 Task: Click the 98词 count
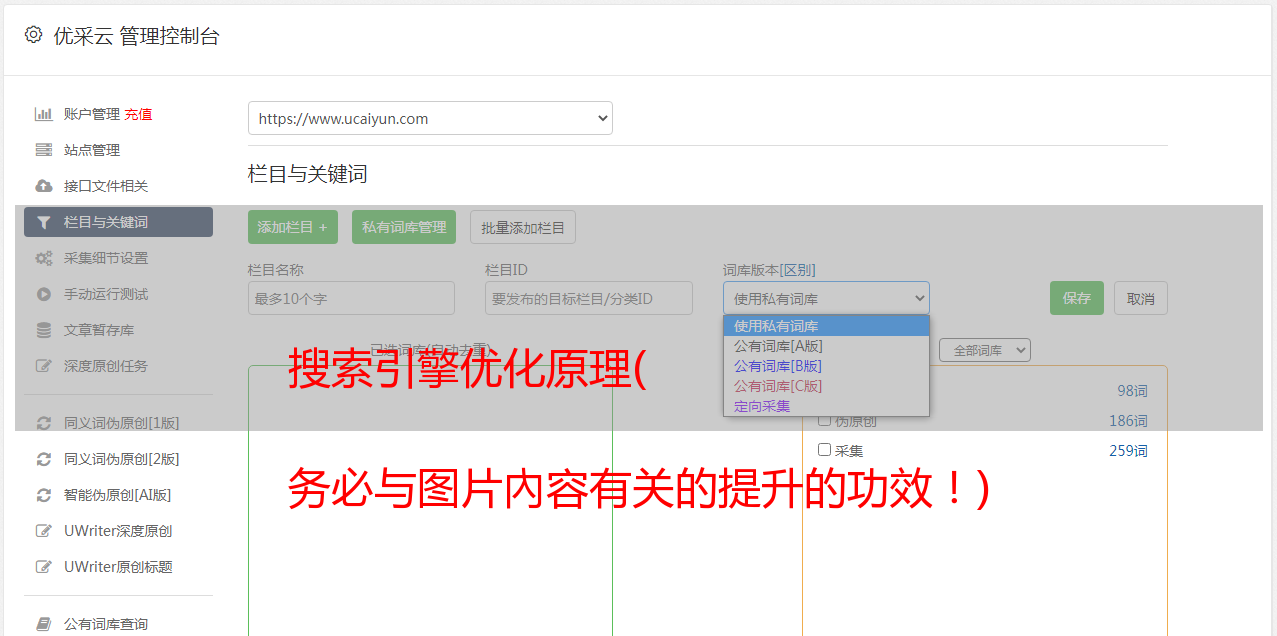point(1132,391)
